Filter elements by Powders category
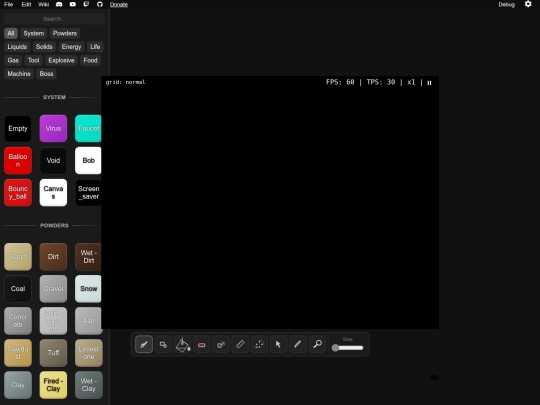 pos(65,33)
